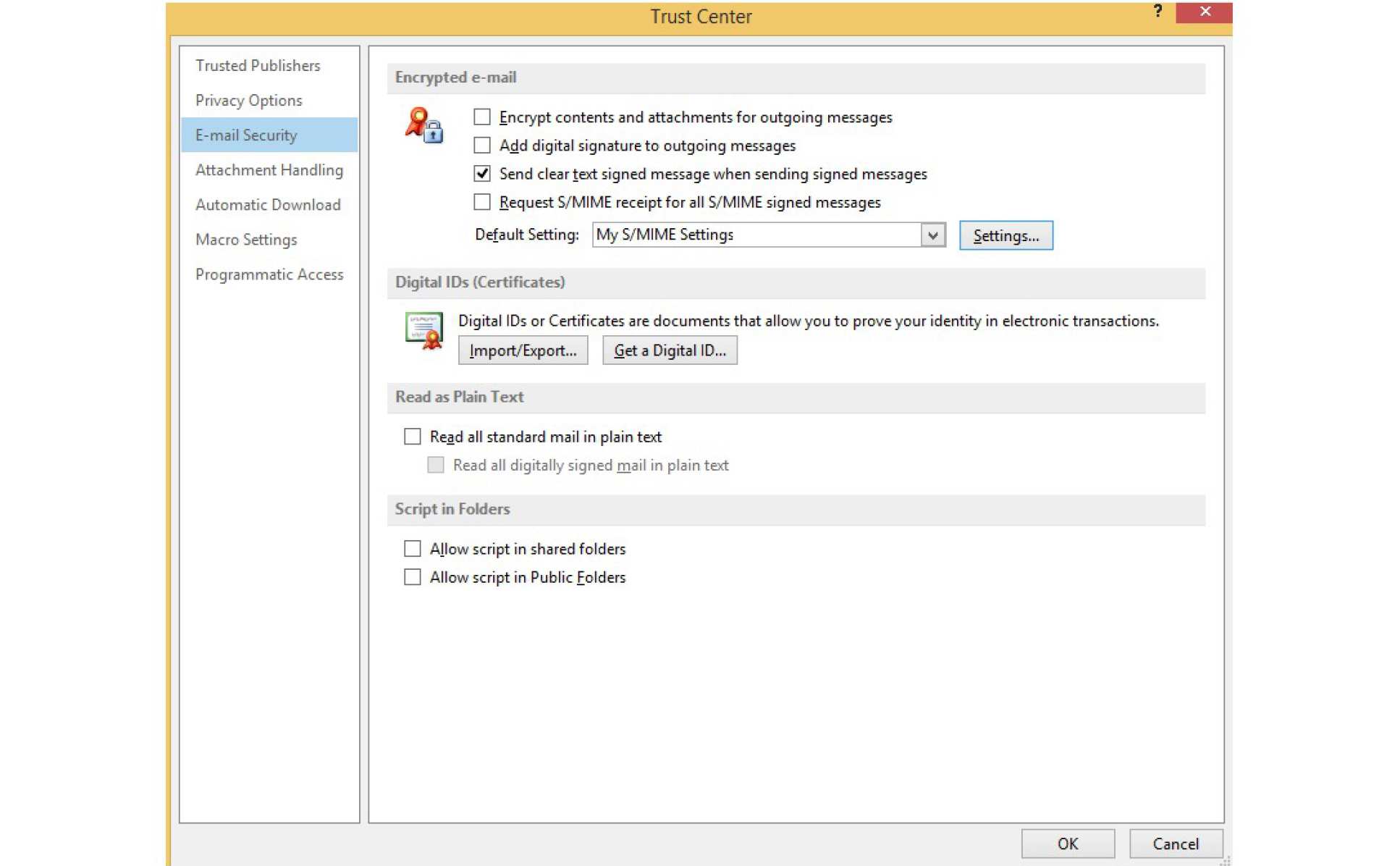1400x866 pixels.
Task: Enable Read all standard mail in plain text
Action: click(413, 437)
